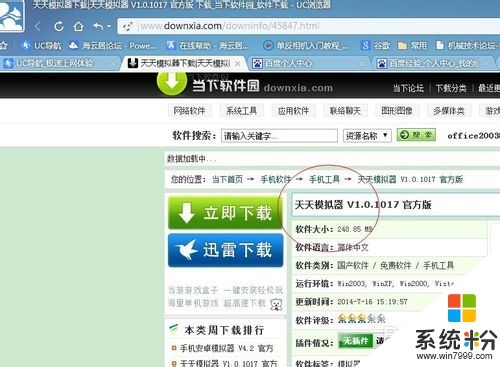Click the star rating icons
The image size is (500, 367).
coord(362,319)
